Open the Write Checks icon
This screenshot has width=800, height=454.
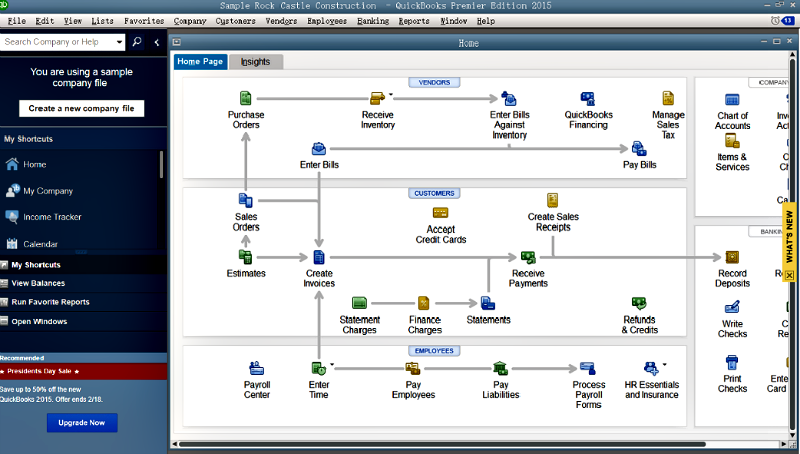pos(732,307)
